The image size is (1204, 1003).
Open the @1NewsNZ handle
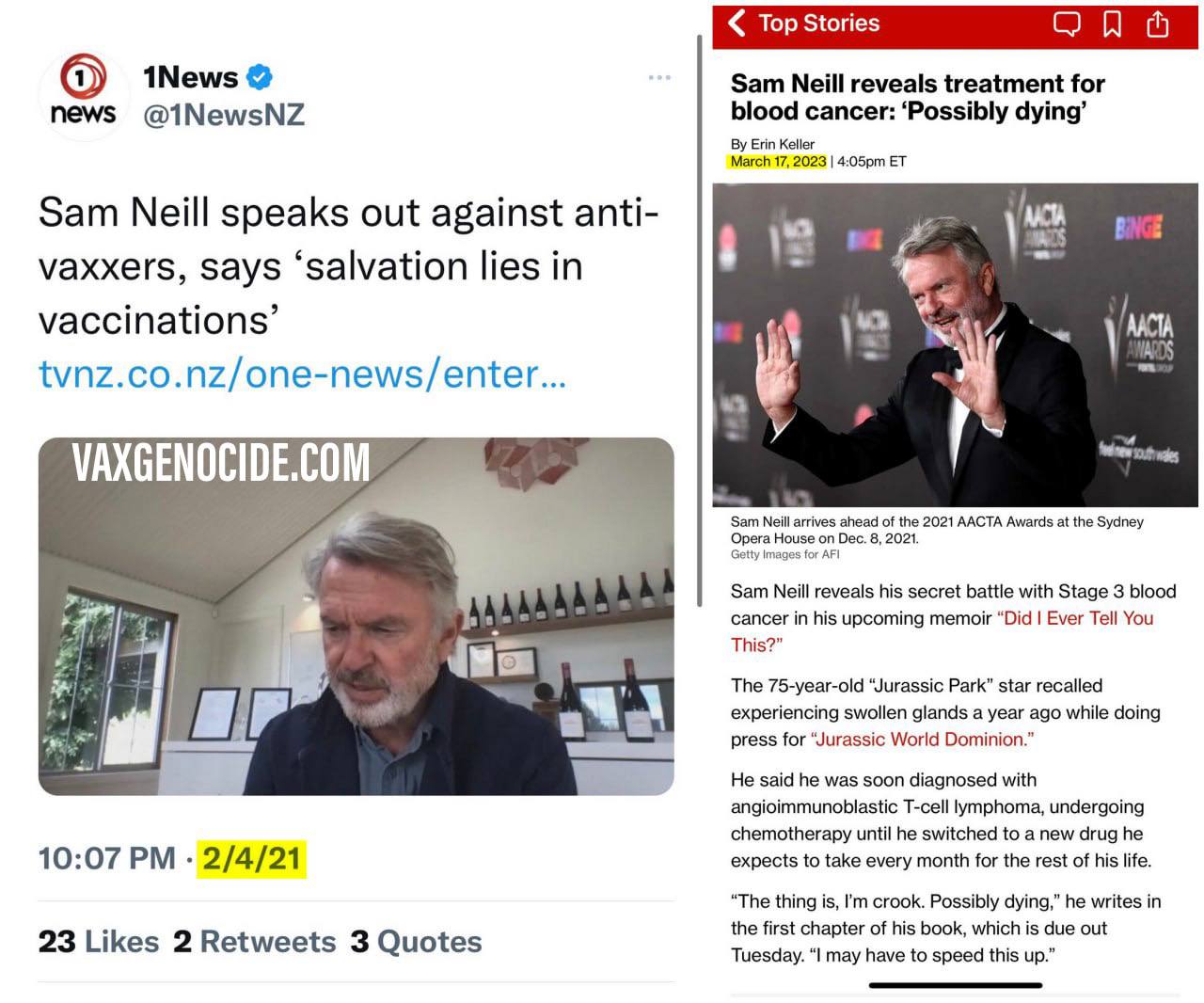(224, 115)
